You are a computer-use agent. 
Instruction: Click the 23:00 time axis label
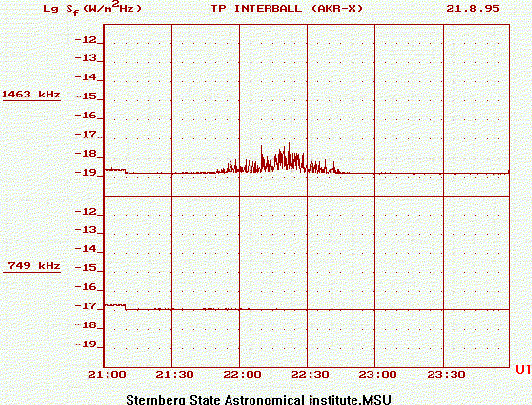point(377,375)
